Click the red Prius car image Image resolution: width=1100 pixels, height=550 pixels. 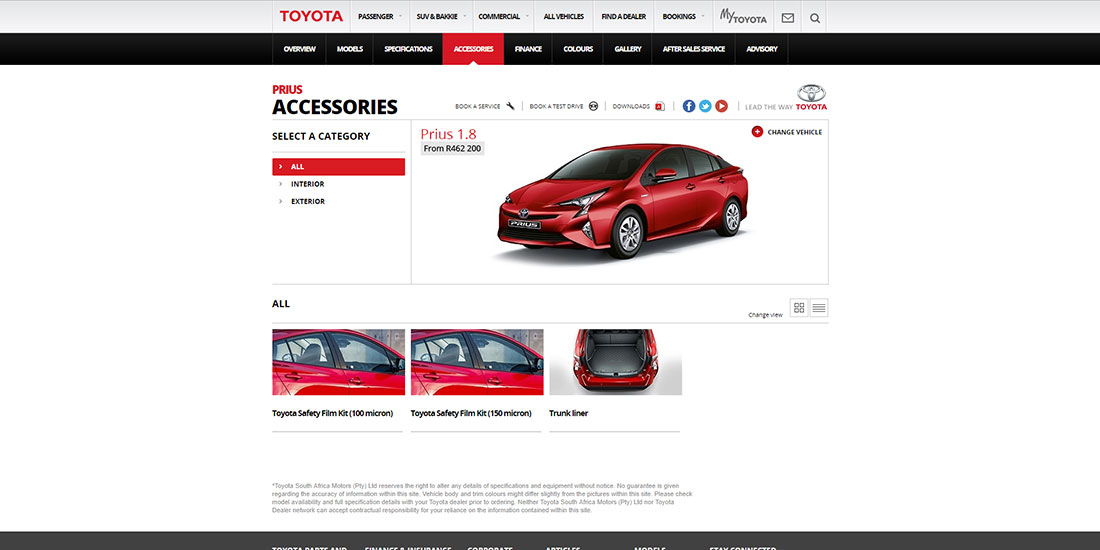coord(623,201)
